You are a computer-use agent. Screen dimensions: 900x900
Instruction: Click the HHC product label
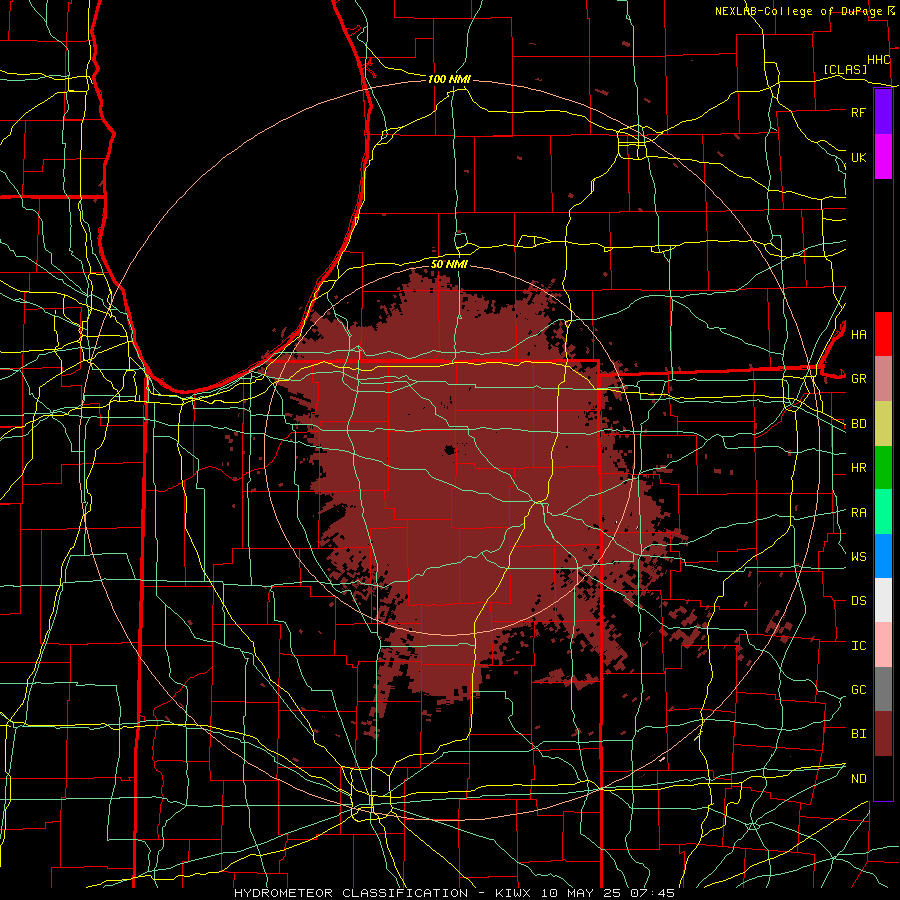click(878, 60)
